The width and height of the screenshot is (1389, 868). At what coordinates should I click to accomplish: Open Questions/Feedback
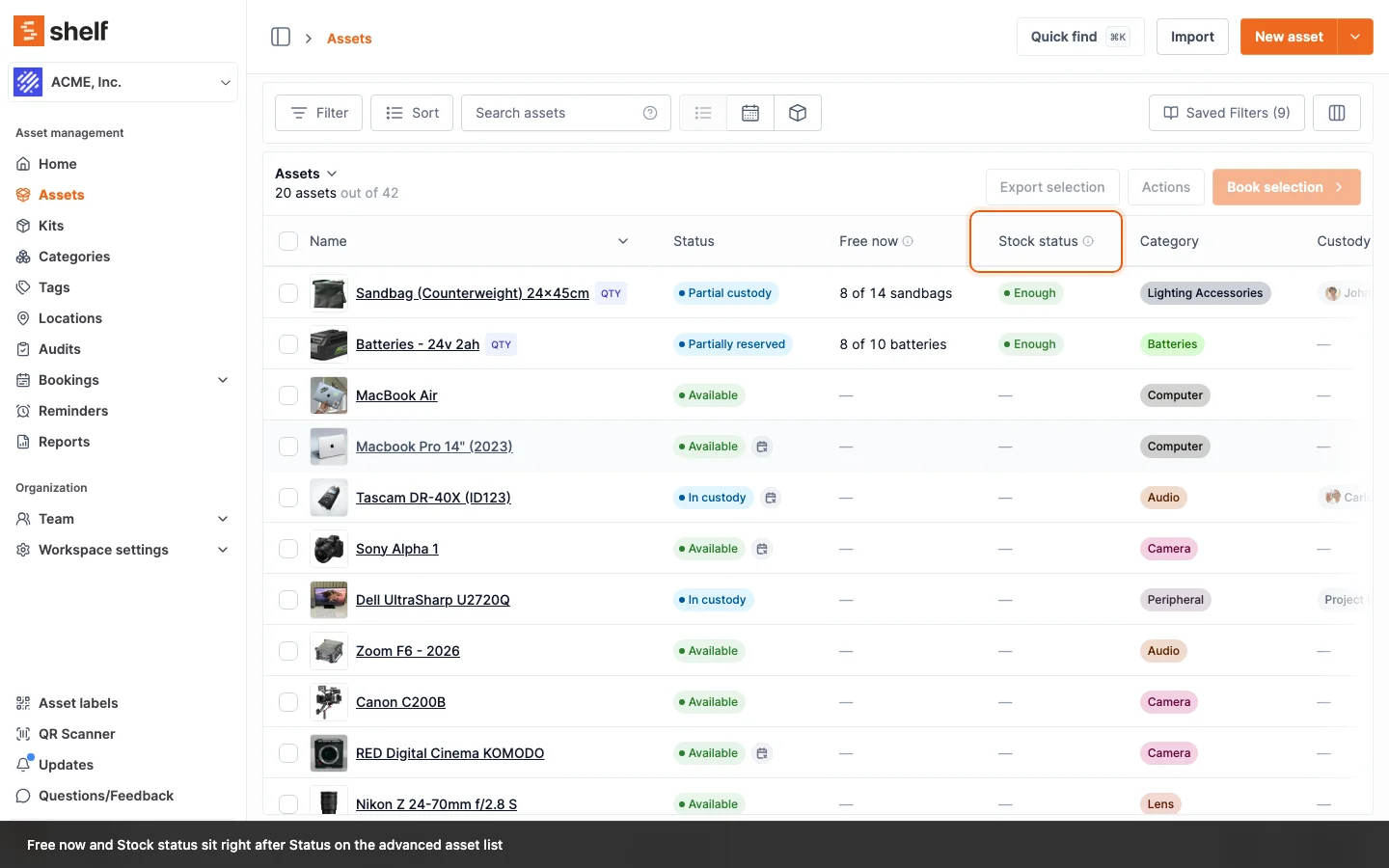(x=123, y=796)
